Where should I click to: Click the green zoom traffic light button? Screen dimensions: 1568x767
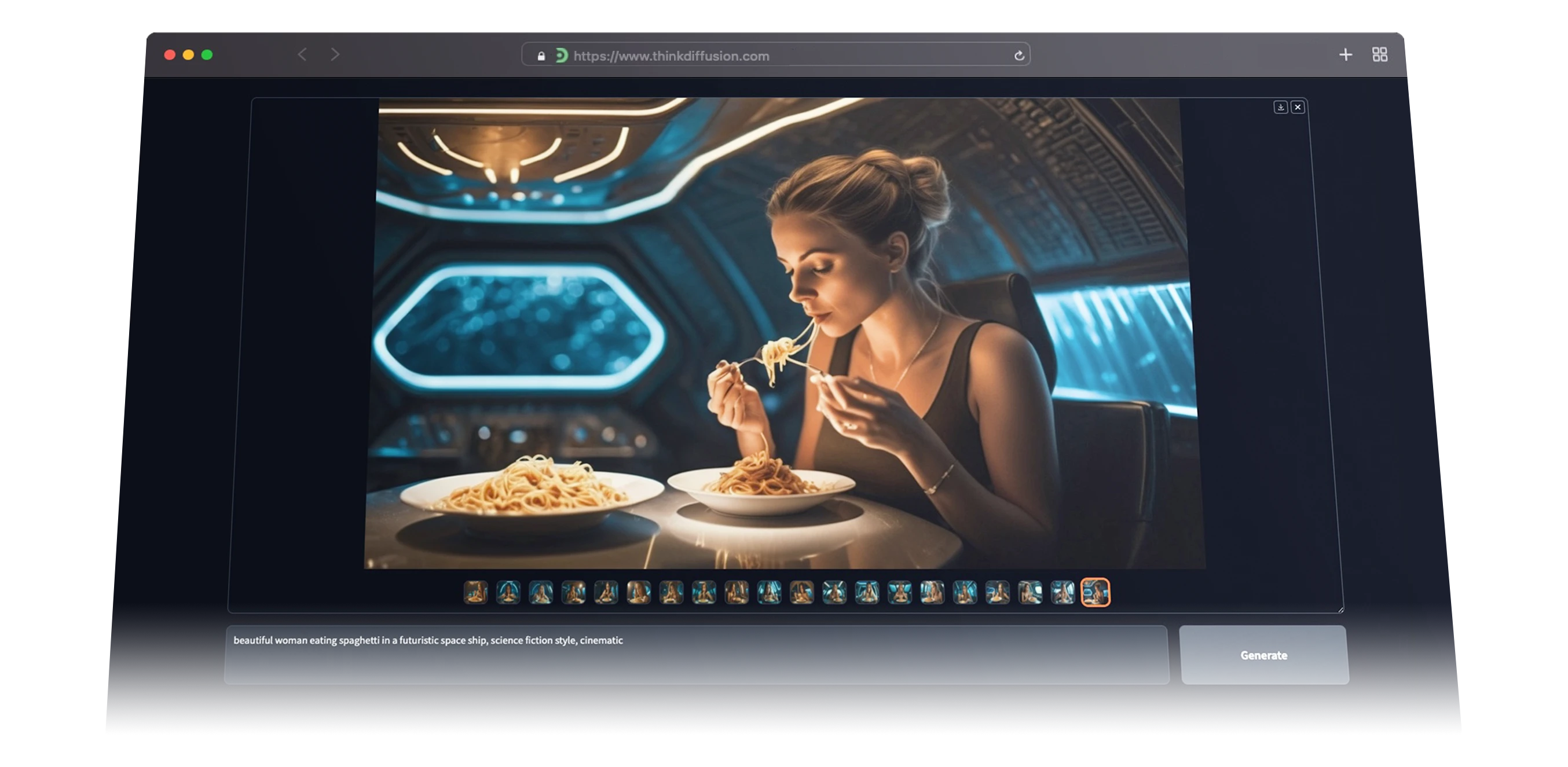[x=207, y=55]
